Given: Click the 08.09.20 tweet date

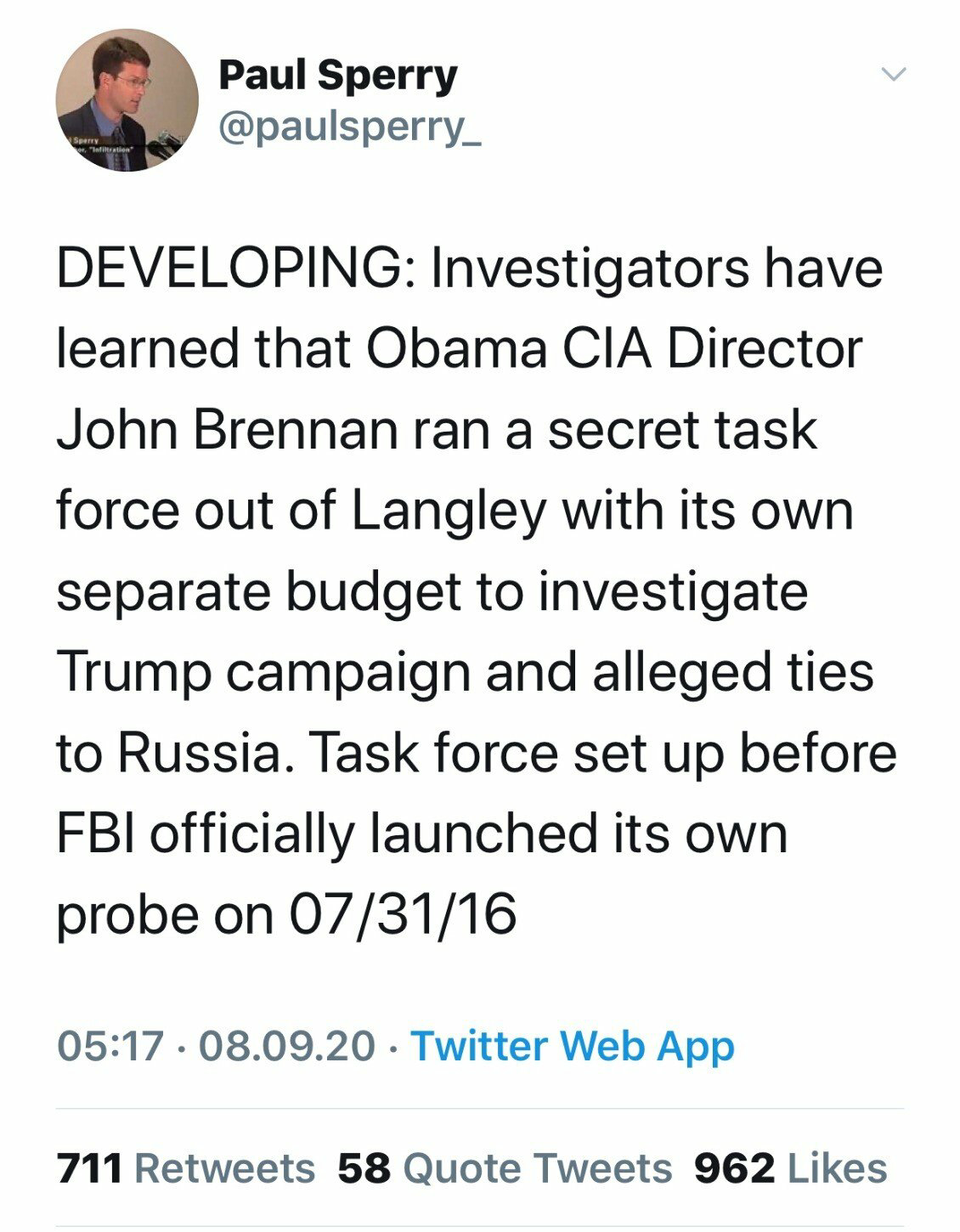Looking at the screenshot, I should click(285, 1045).
